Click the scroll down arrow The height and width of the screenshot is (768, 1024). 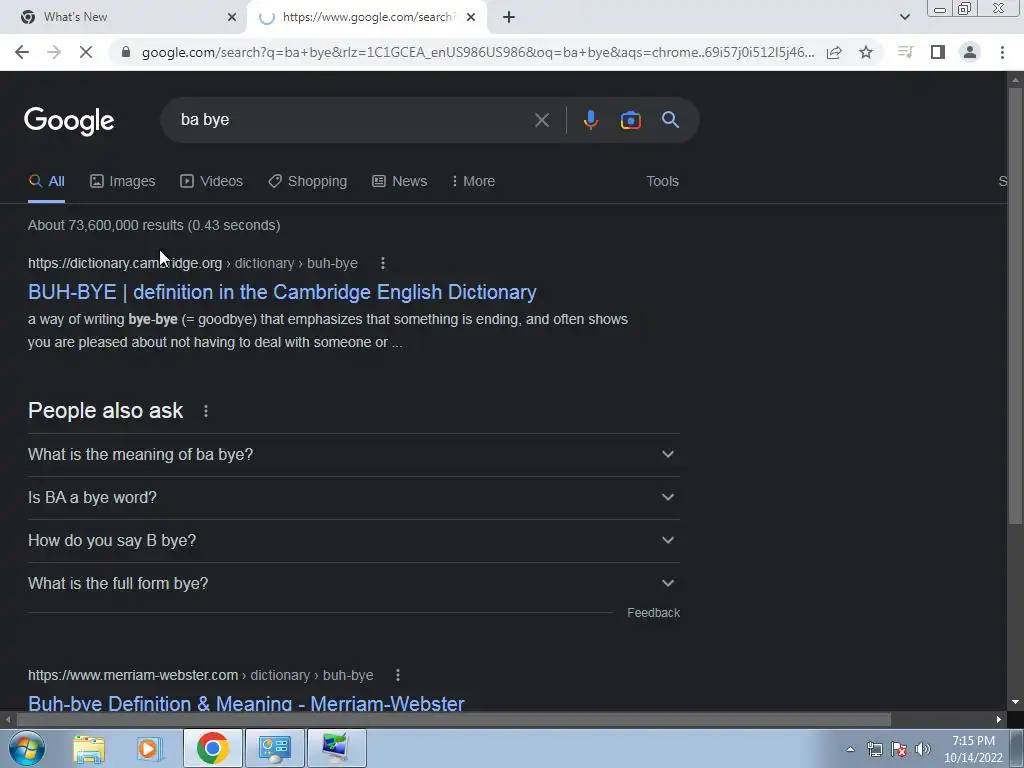click(x=1015, y=702)
